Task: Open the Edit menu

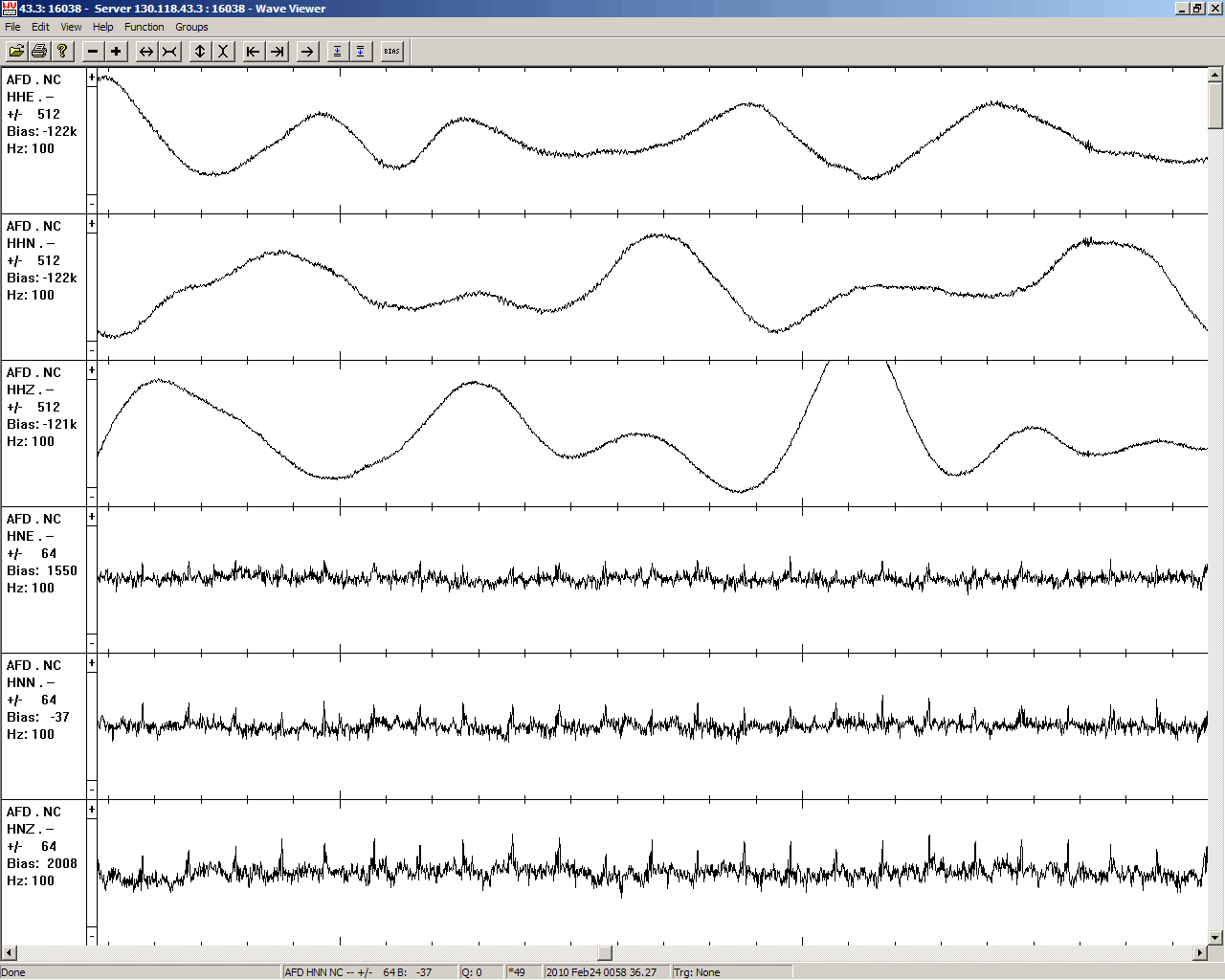Action: [x=40, y=27]
